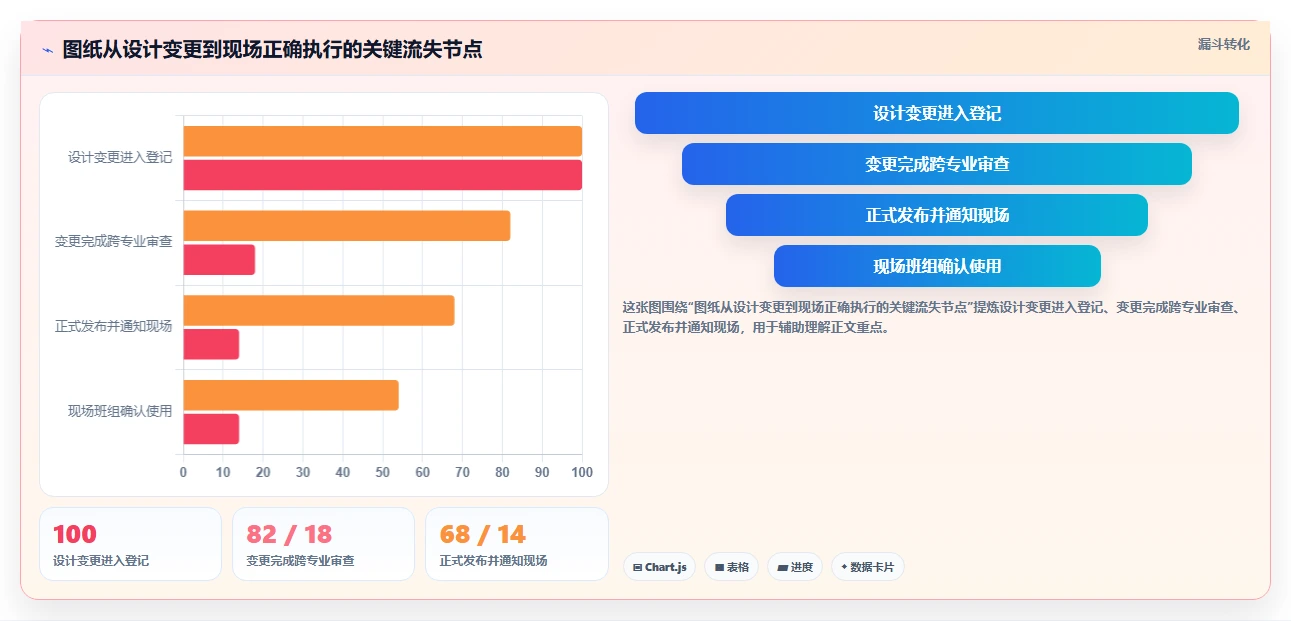Click the x-axis tick label 0
The height and width of the screenshot is (621, 1291).
coord(183,472)
